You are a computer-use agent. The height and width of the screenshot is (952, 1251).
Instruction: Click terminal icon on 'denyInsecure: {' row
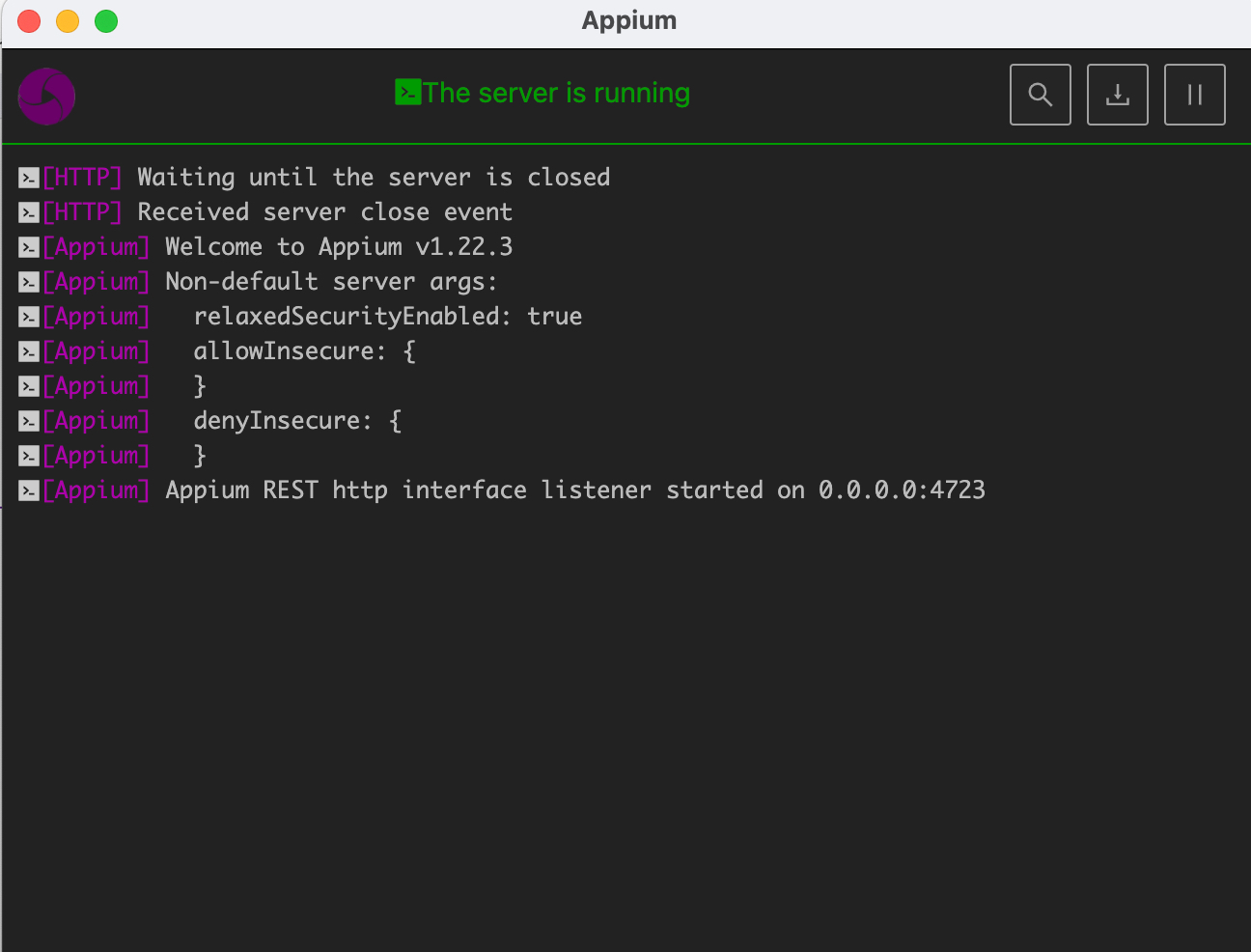(x=29, y=421)
